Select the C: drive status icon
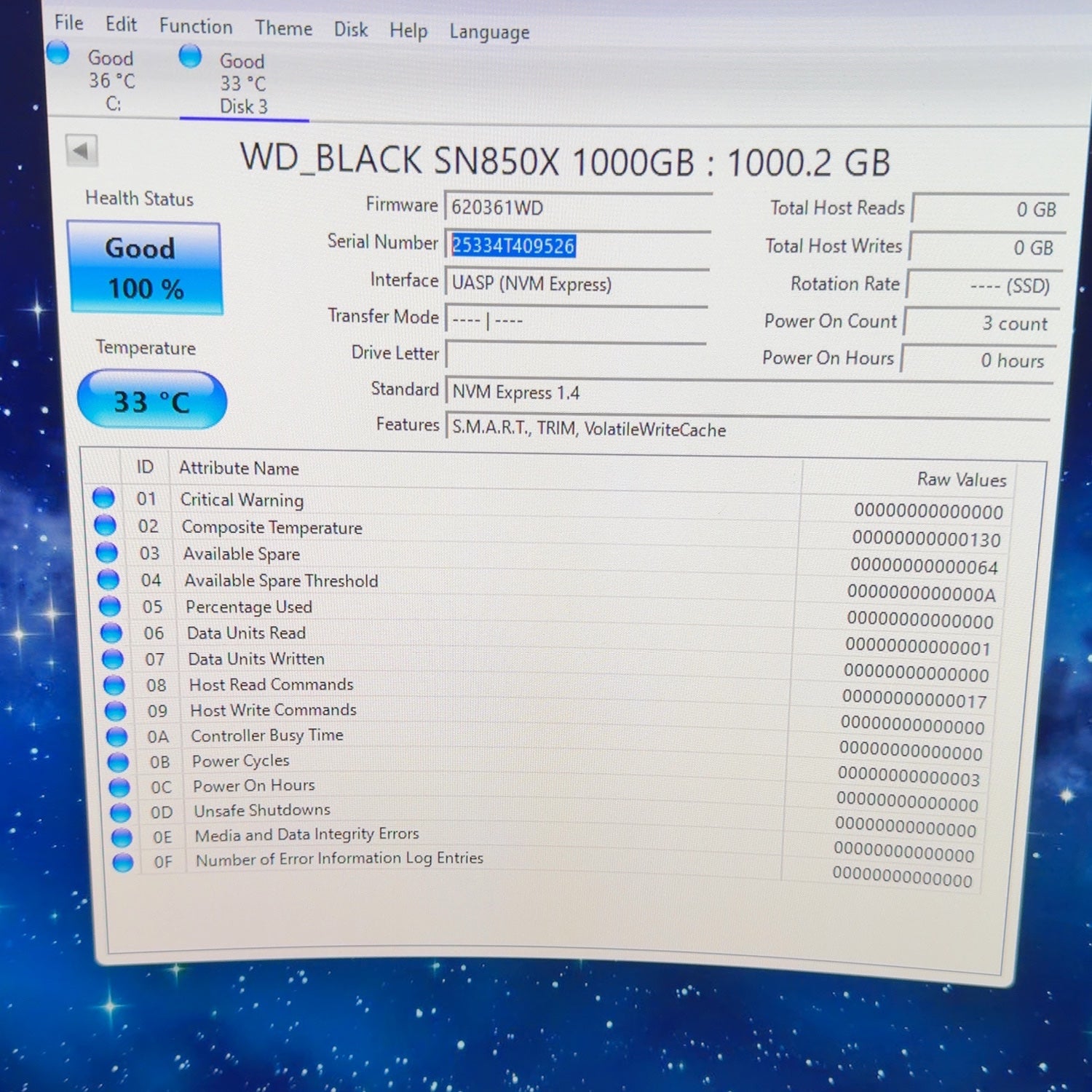Viewport: 1092px width, 1092px height. point(58,52)
